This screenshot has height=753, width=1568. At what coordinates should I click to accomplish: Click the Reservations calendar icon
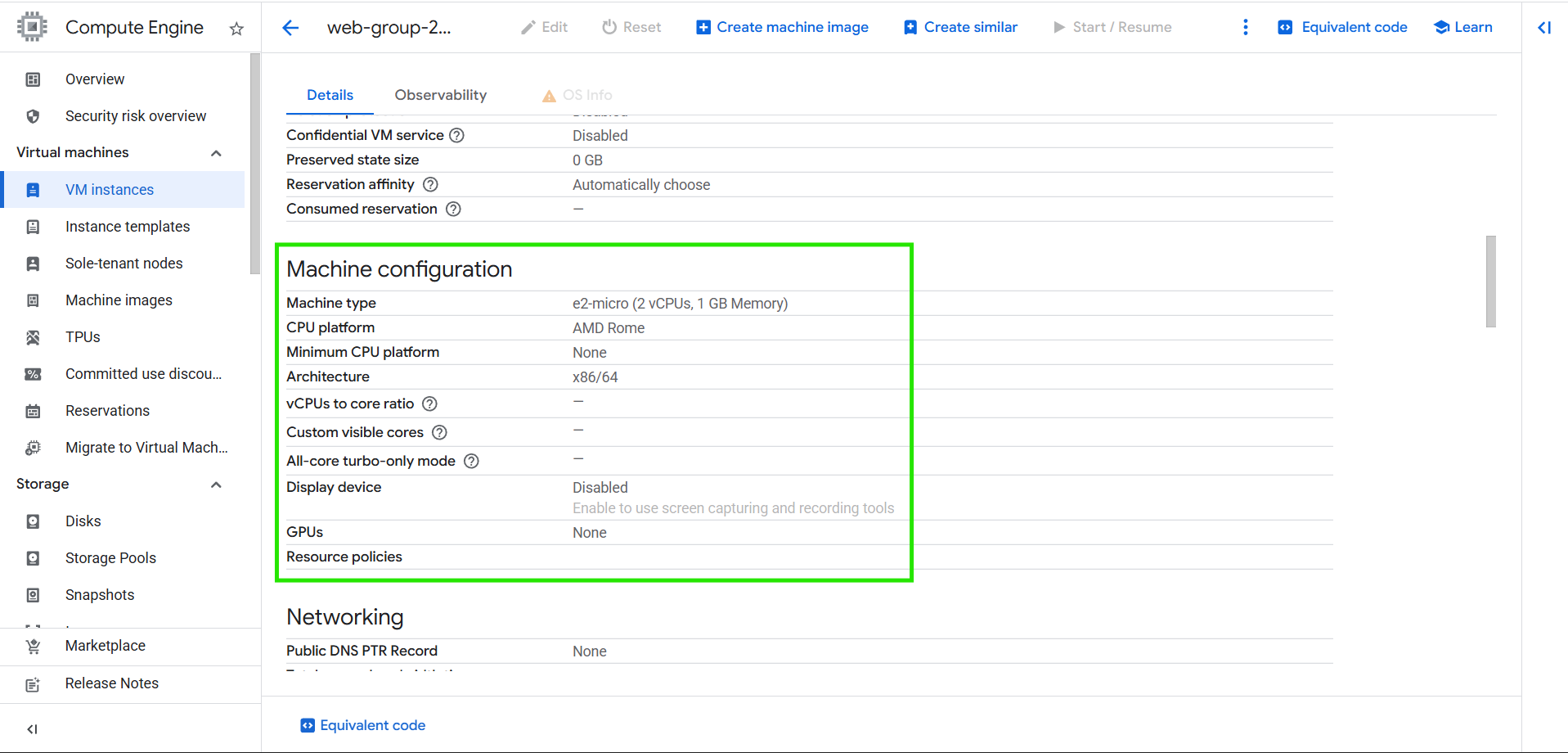tap(33, 411)
